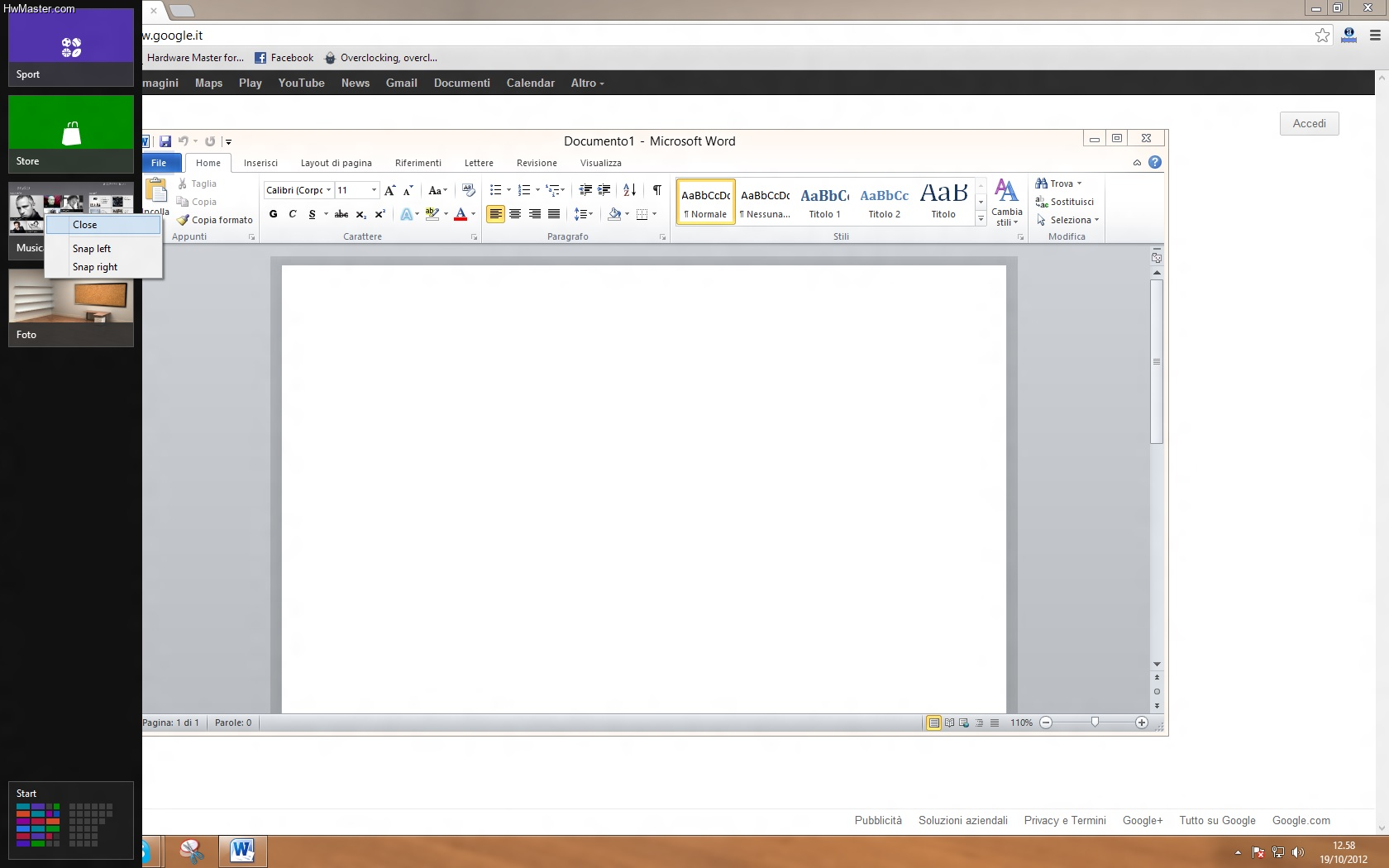Select center text alignment
This screenshot has height=868, width=1389.
pyautogui.click(x=515, y=214)
